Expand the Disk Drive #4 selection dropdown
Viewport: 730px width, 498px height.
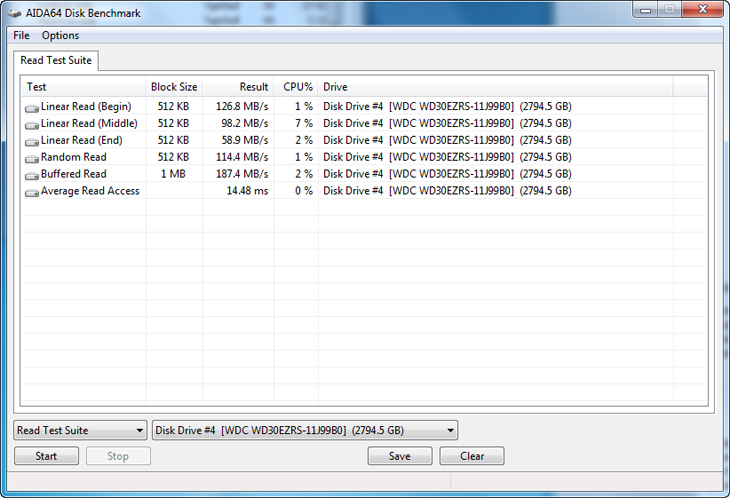coord(305,431)
